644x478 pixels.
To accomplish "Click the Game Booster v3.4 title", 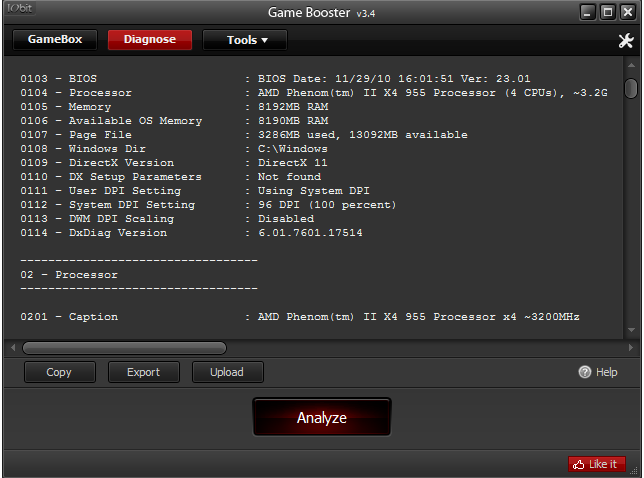I will (x=322, y=13).
